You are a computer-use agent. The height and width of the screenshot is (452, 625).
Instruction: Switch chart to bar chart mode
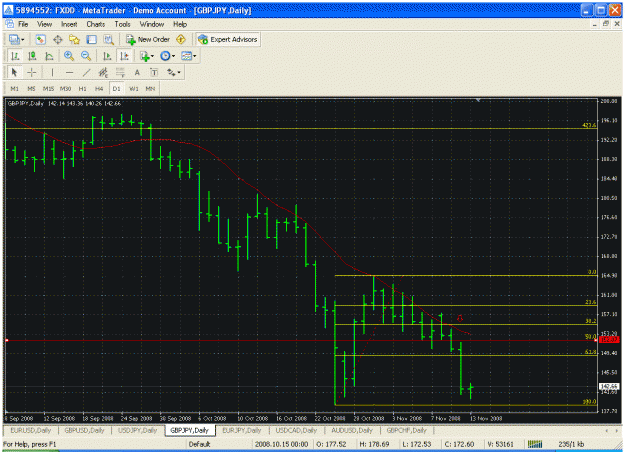coord(15,56)
